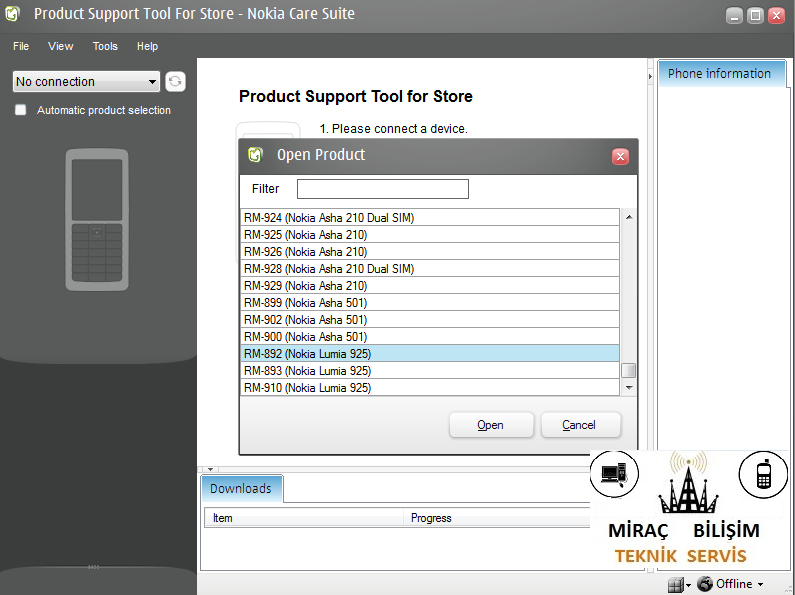Screen dimensions: 795x595
Task: Open the View menu
Action: click(x=60, y=46)
